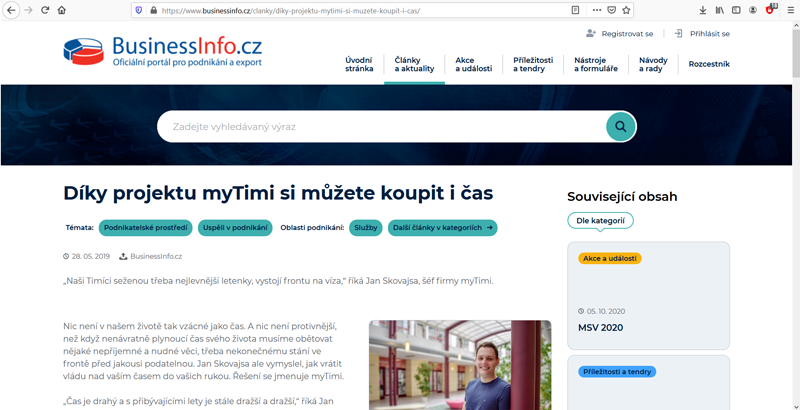
Task: Bookmark this page with the star icon
Action: coord(626,10)
